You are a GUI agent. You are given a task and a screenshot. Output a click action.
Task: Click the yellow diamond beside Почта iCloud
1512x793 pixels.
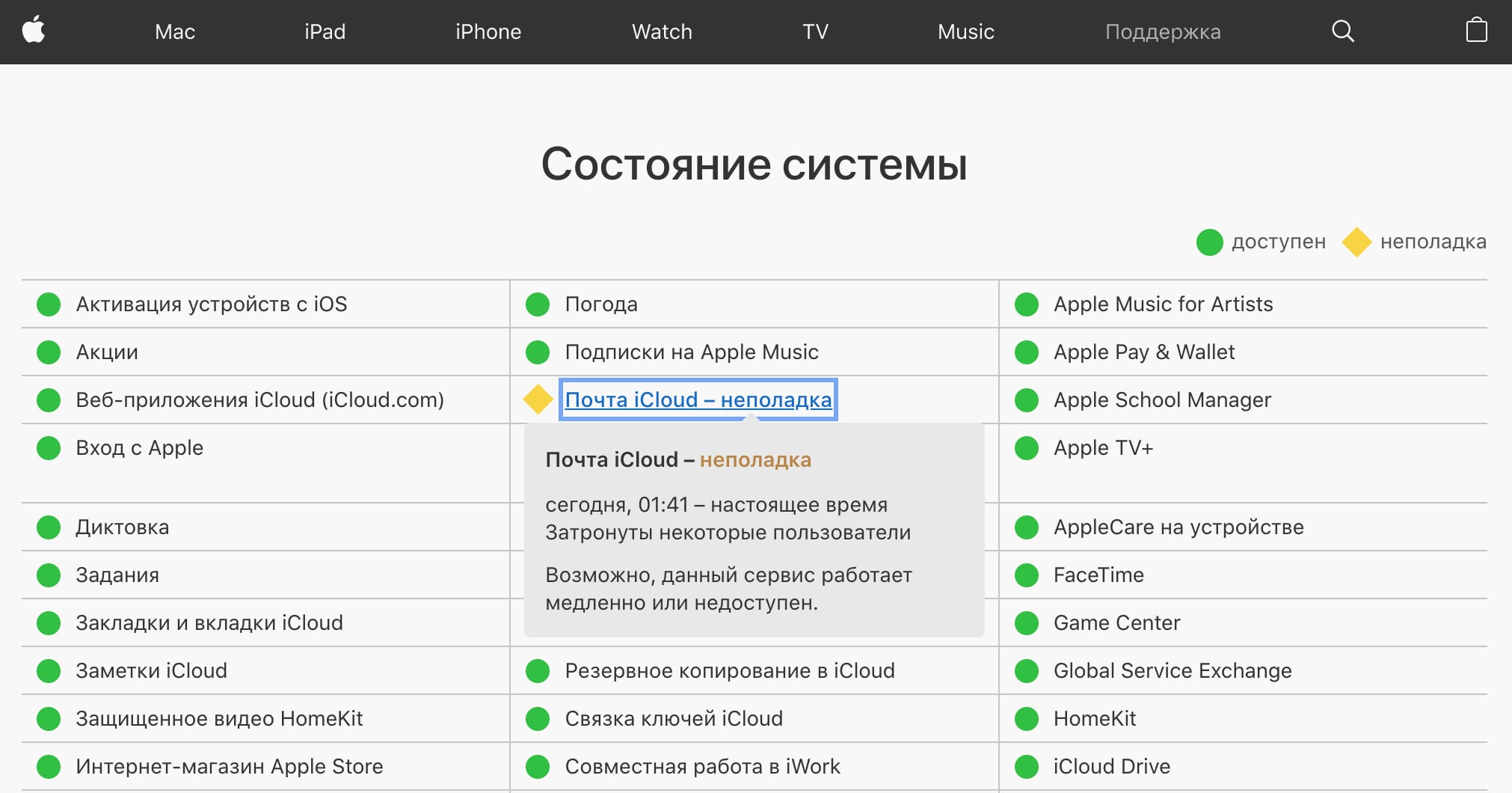click(x=537, y=399)
